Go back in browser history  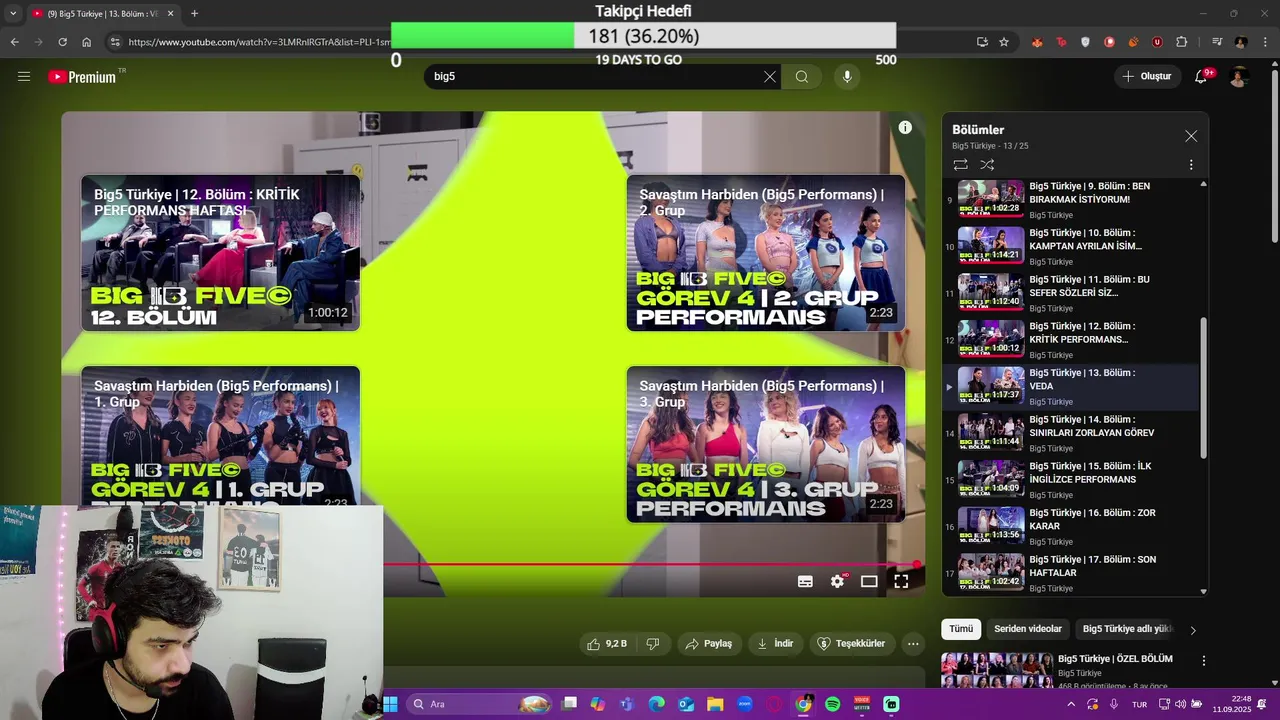pos(14,42)
